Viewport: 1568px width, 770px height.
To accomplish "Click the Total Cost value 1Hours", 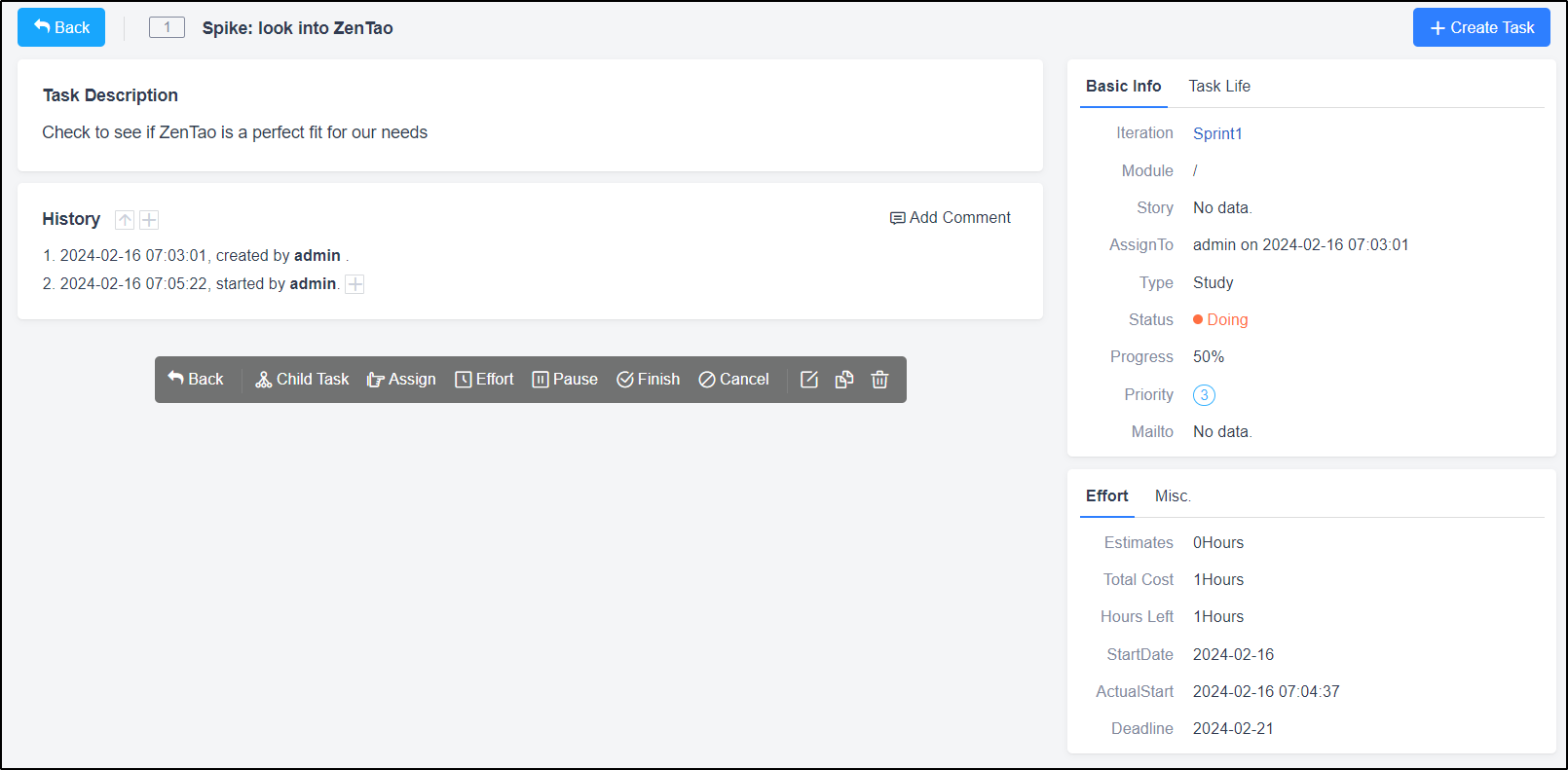I will pos(1218,579).
